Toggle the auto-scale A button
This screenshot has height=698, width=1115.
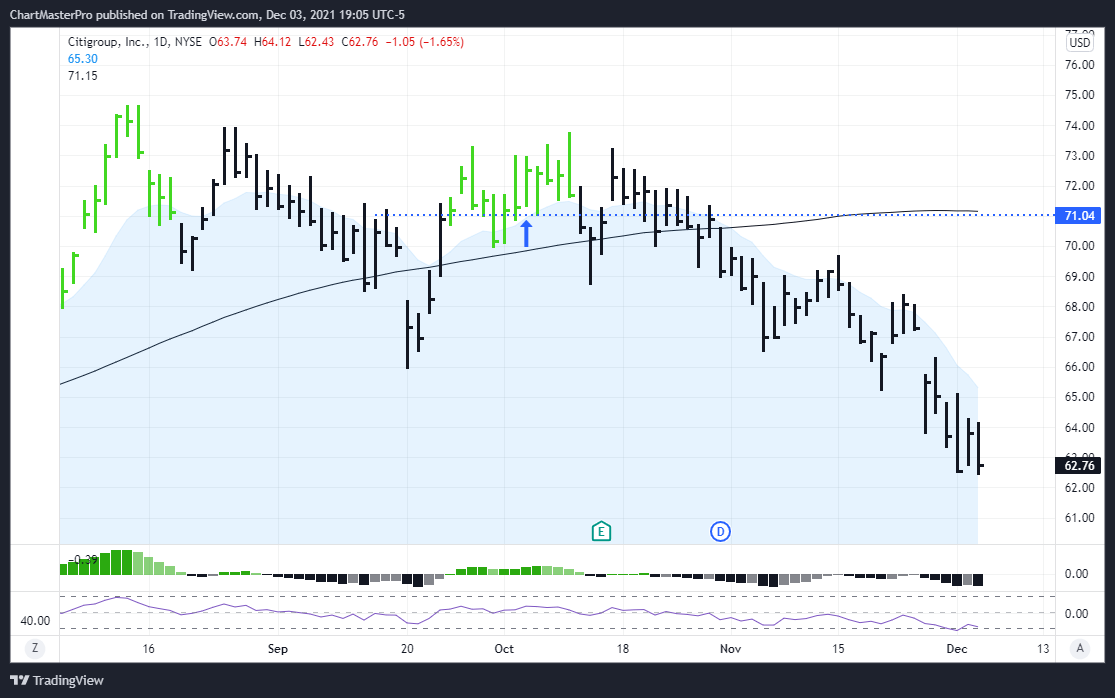click(x=1080, y=648)
